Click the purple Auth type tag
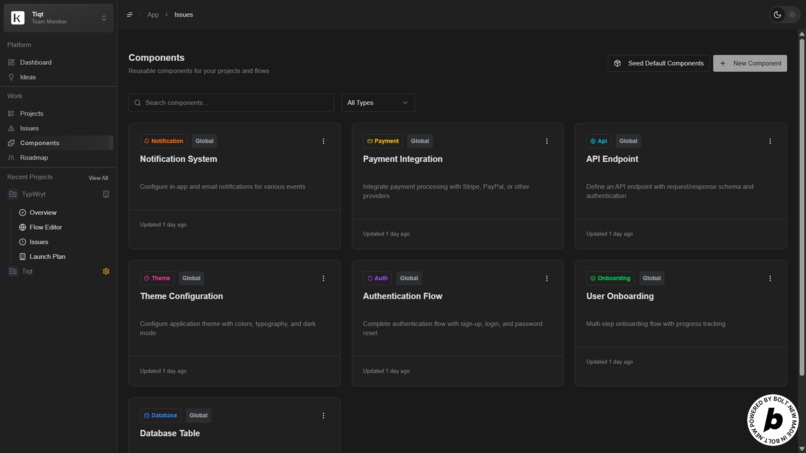This screenshot has height=453, width=806. pyautogui.click(x=377, y=278)
